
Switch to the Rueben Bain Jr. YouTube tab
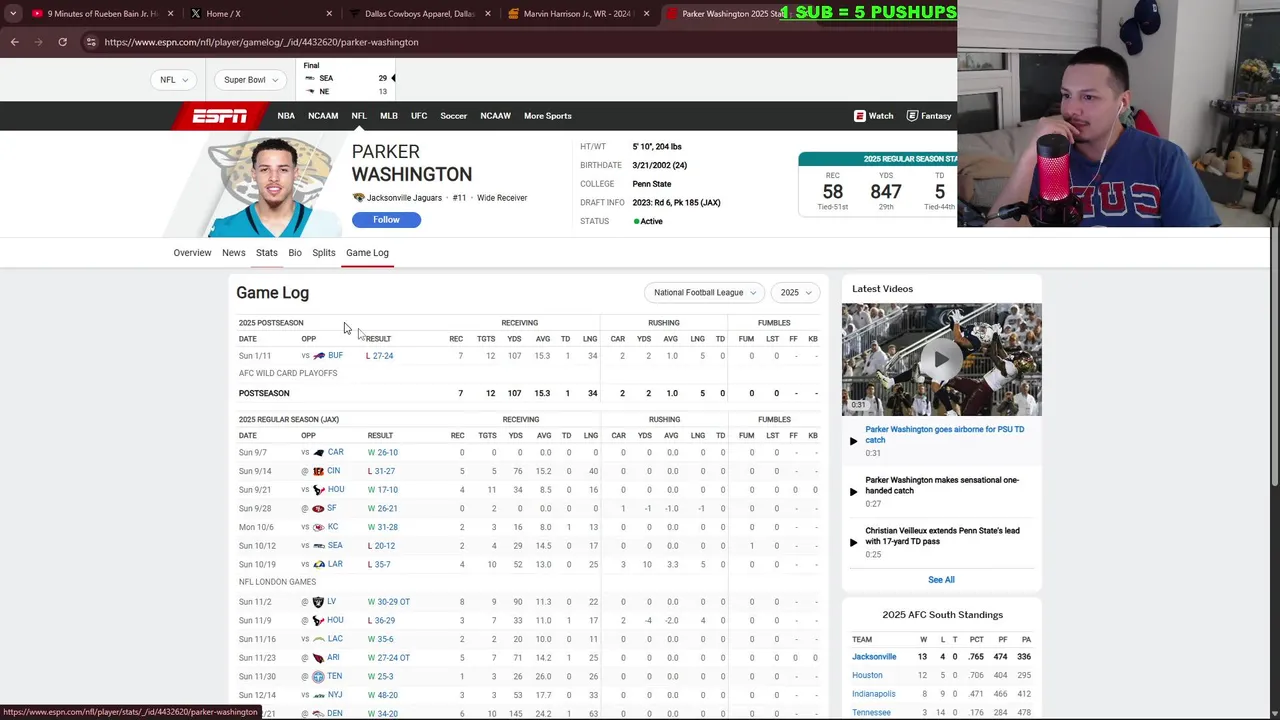click(x=103, y=14)
